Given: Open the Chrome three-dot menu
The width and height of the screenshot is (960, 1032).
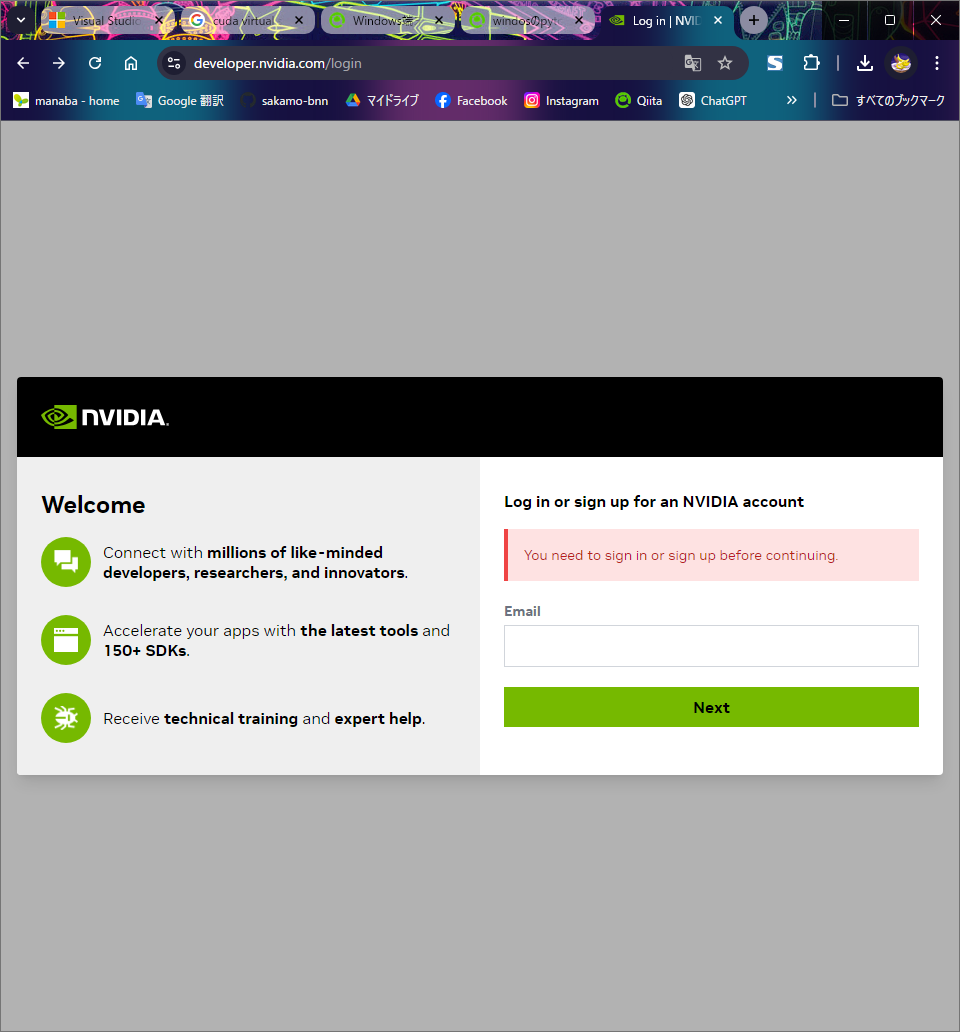Looking at the screenshot, I should point(937,63).
